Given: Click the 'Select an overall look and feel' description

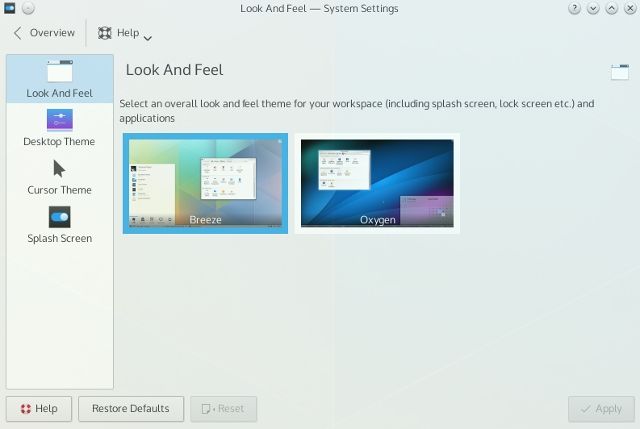Looking at the screenshot, I should click(357, 111).
